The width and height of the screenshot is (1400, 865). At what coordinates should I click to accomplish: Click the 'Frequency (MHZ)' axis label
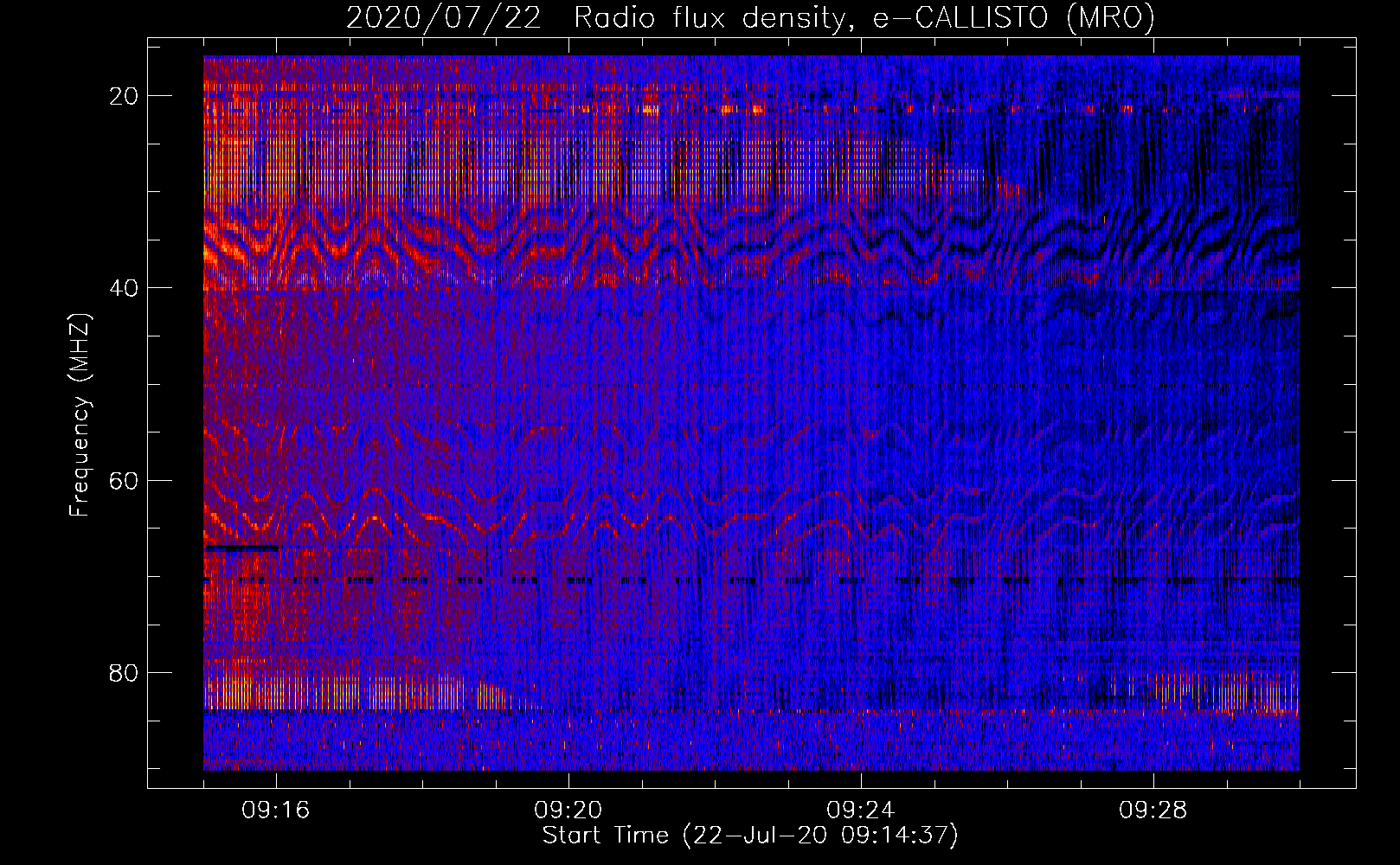click(80, 415)
